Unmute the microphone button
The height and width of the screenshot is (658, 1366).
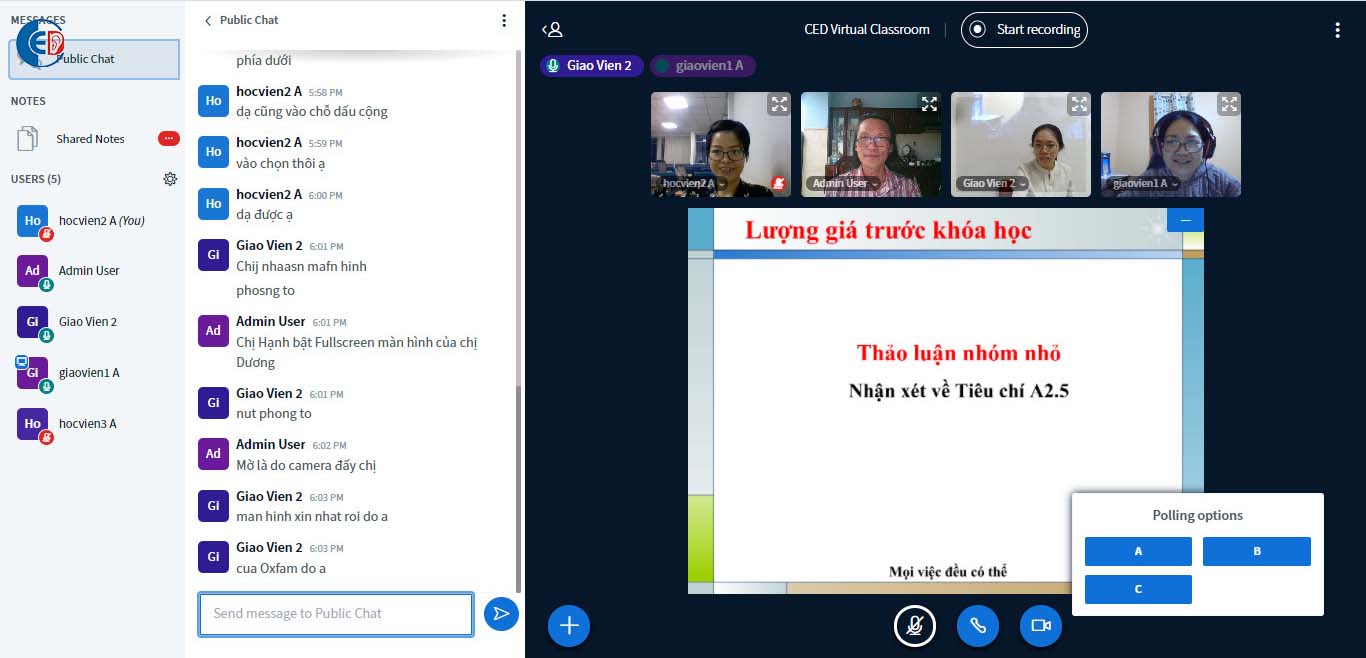[914, 626]
